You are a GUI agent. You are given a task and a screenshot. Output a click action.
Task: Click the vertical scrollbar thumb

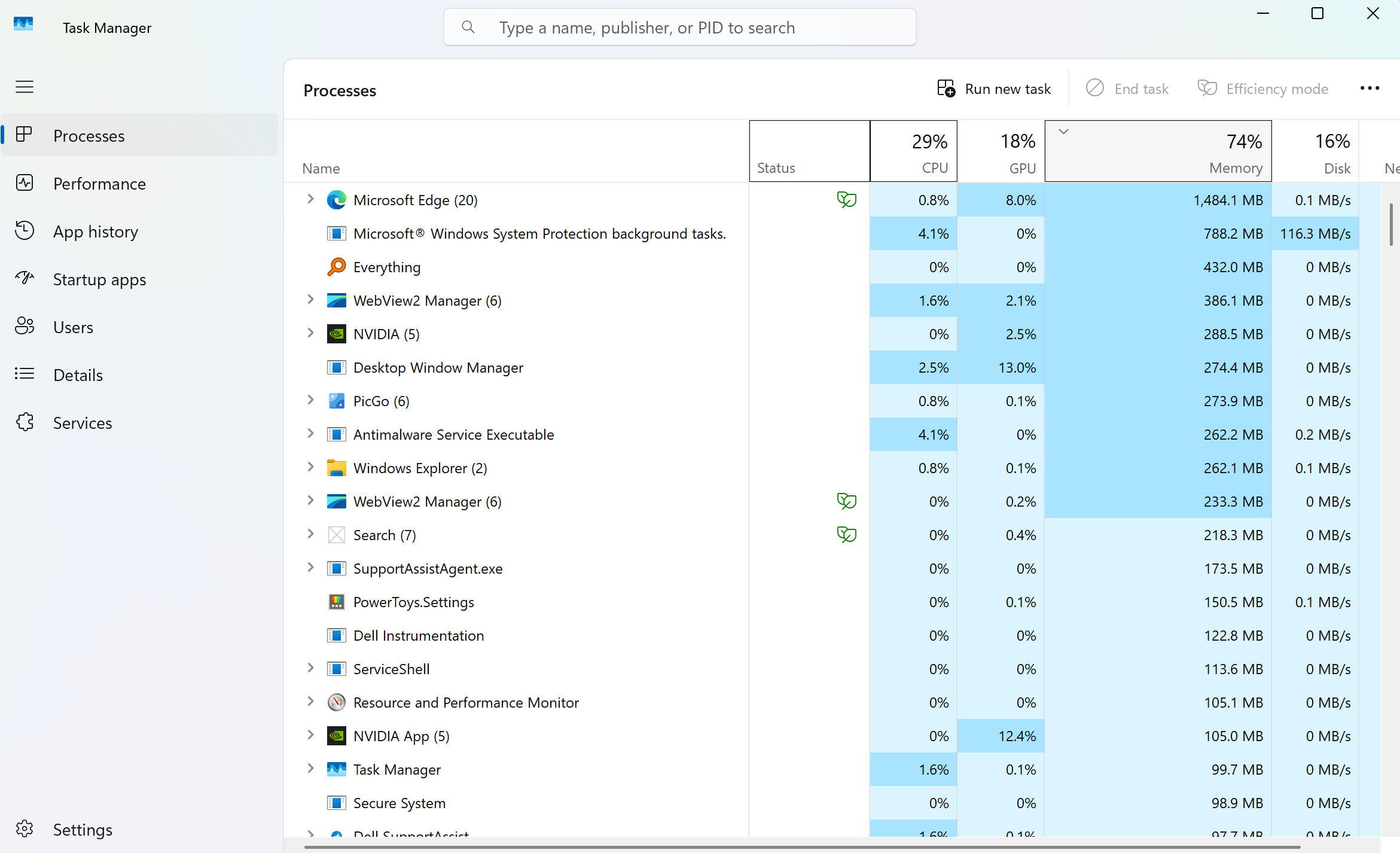click(1391, 224)
